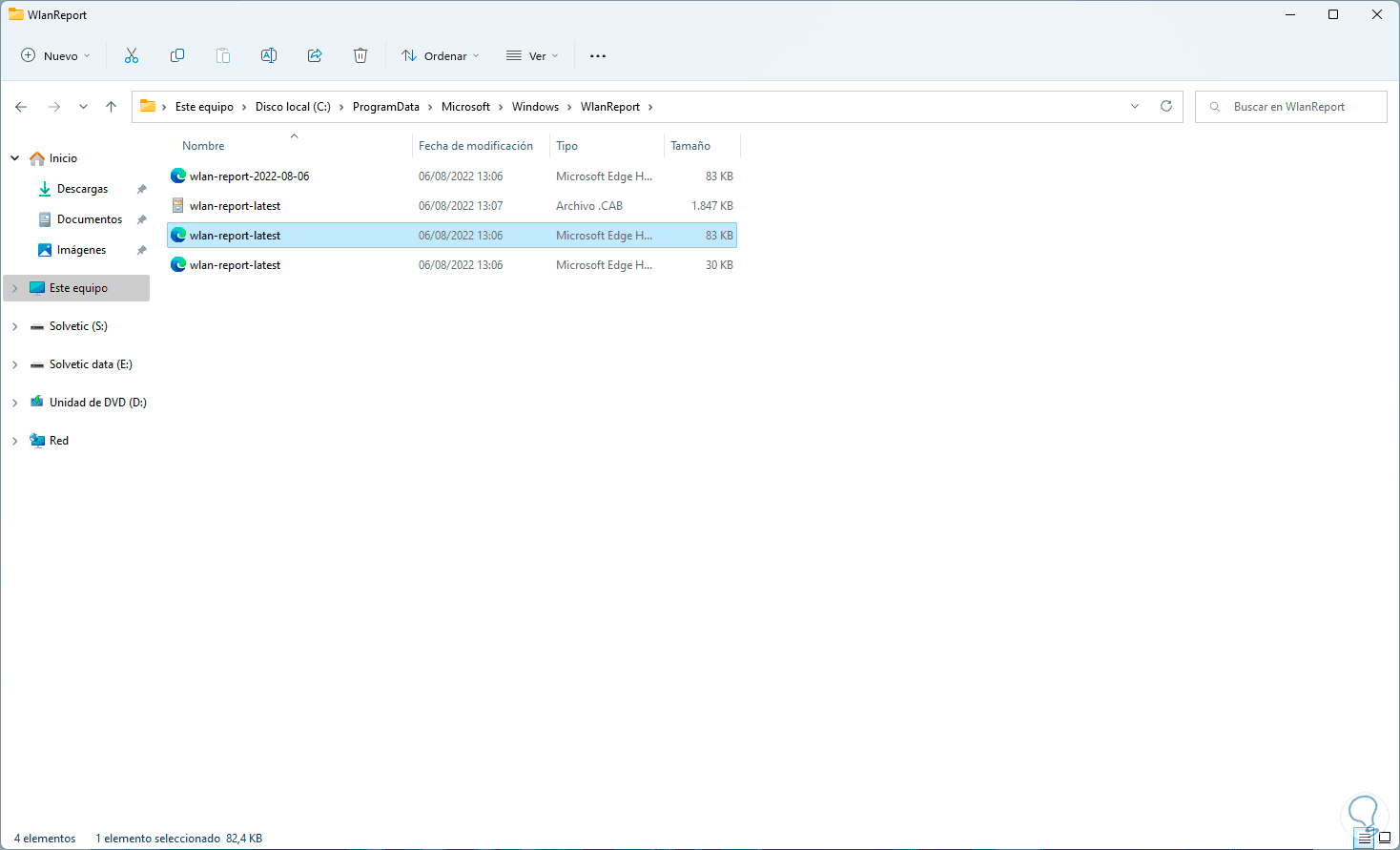The width and height of the screenshot is (1400, 850).
Task: Click the 1.847 KB size cell
Action: (712, 206)
